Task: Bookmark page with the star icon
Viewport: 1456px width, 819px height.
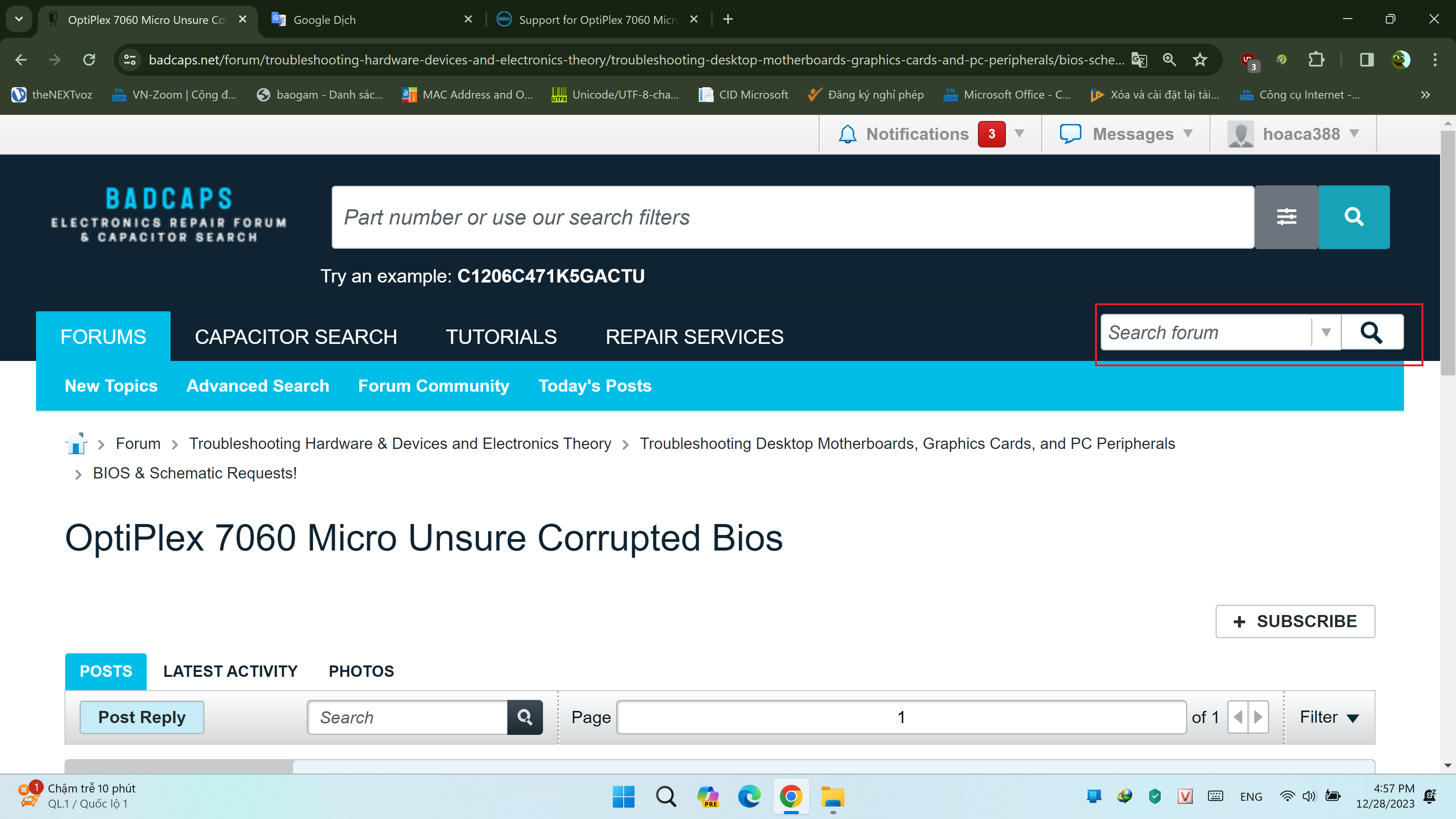Action: click(1199, 60)
